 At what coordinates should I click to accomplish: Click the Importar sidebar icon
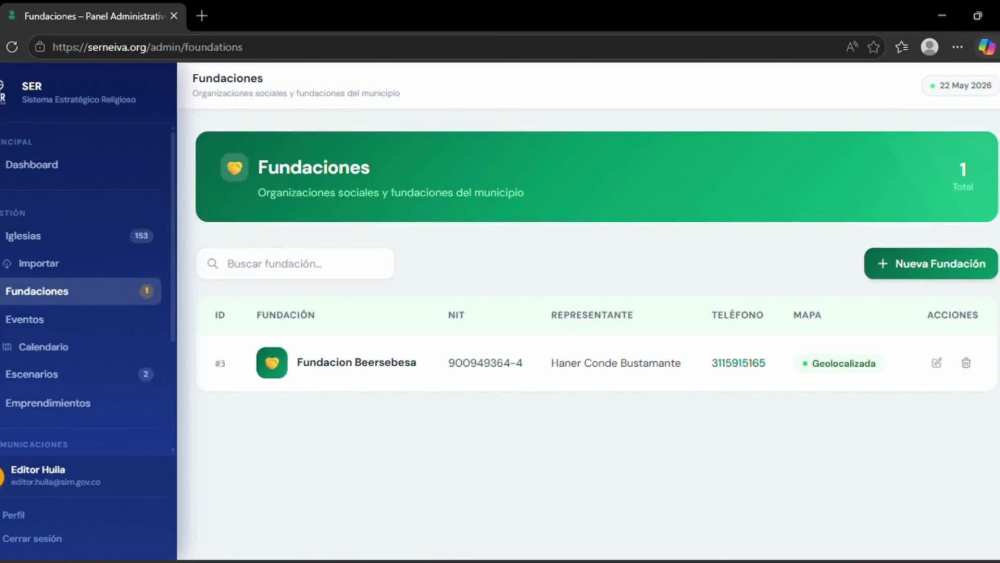point(7,263)
